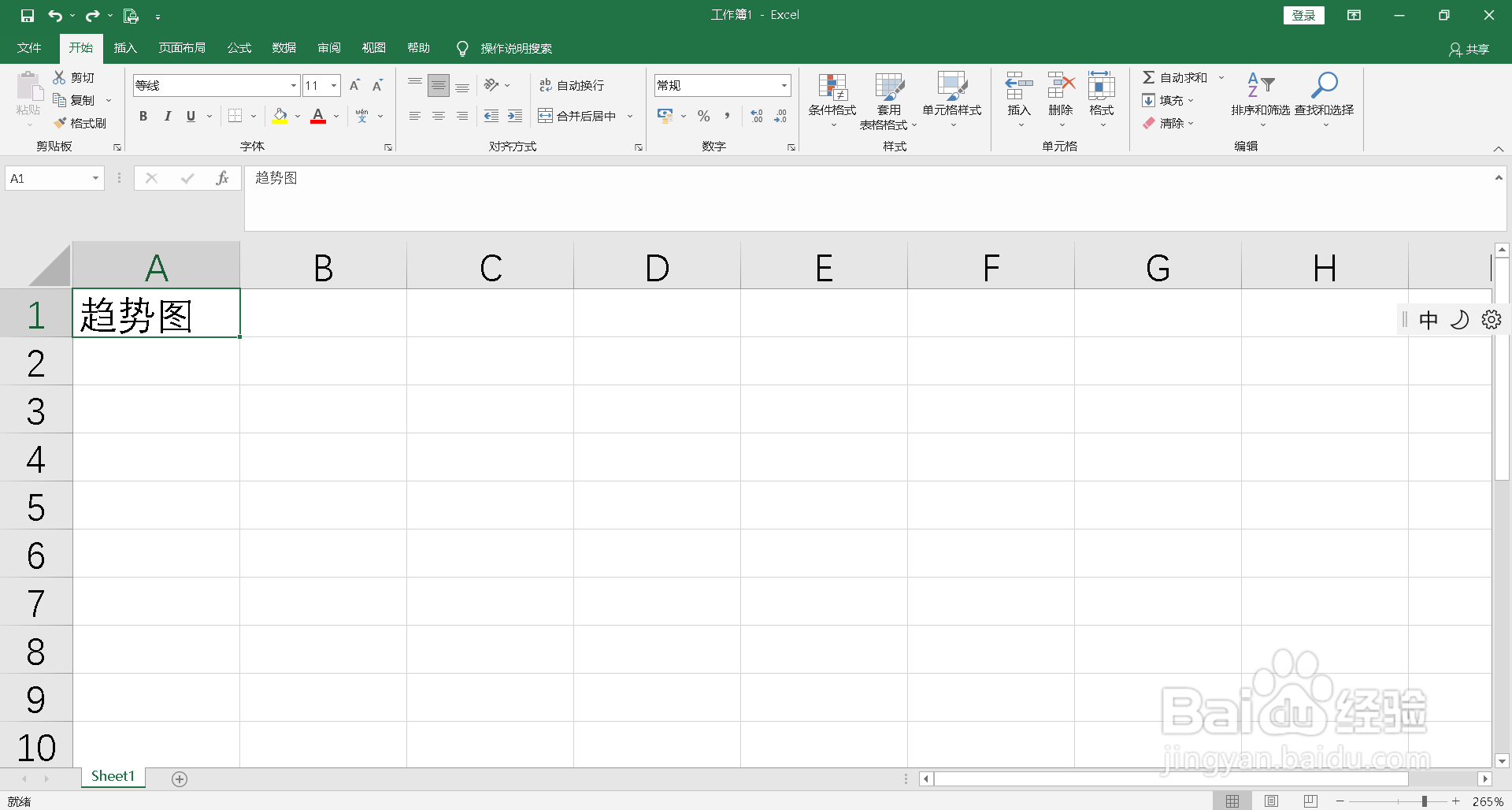Click the fx insert function icon
The width and height of the screenshot is (1512, 810).
pos(222,178)
